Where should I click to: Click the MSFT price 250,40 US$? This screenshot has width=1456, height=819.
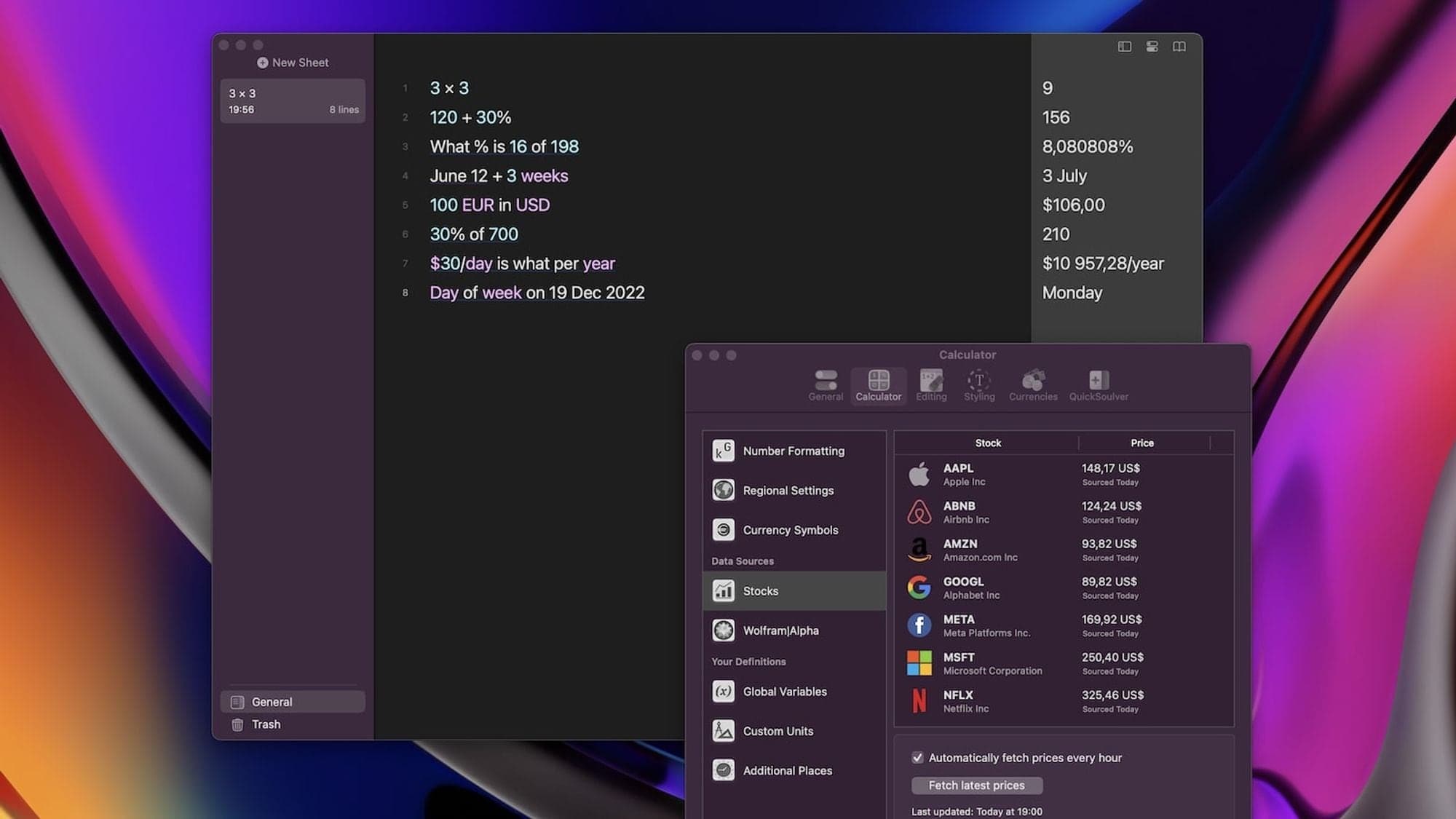[1112, 657]
